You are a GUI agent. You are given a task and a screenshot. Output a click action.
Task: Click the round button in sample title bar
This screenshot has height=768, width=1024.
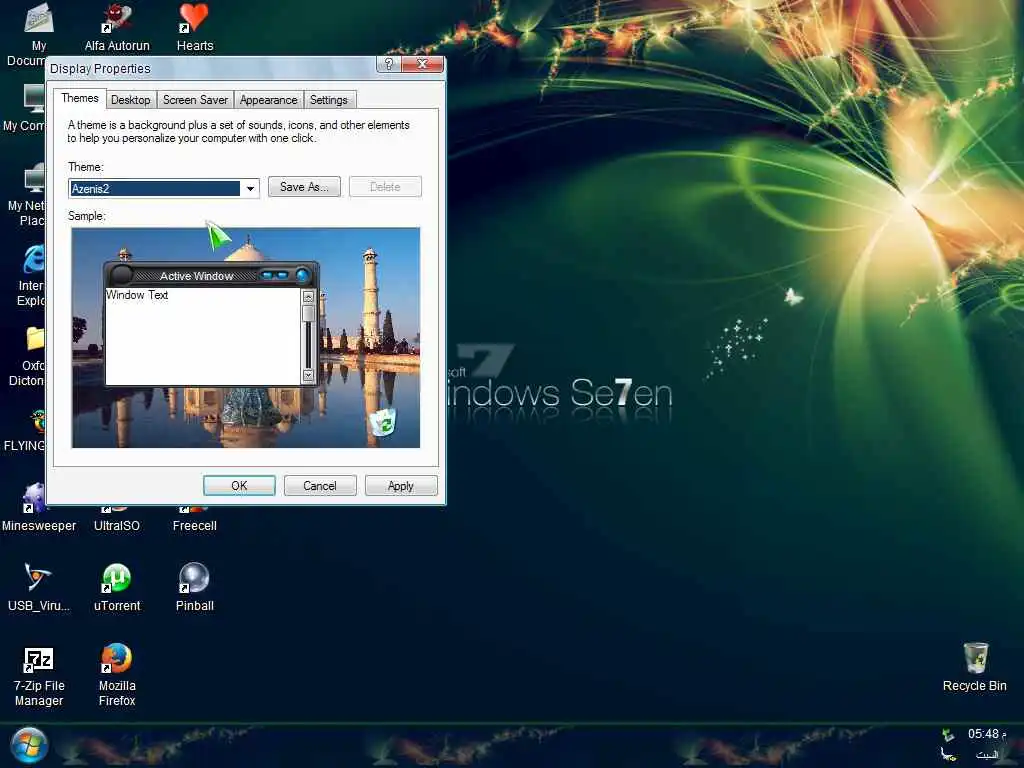tap(302, 276)
